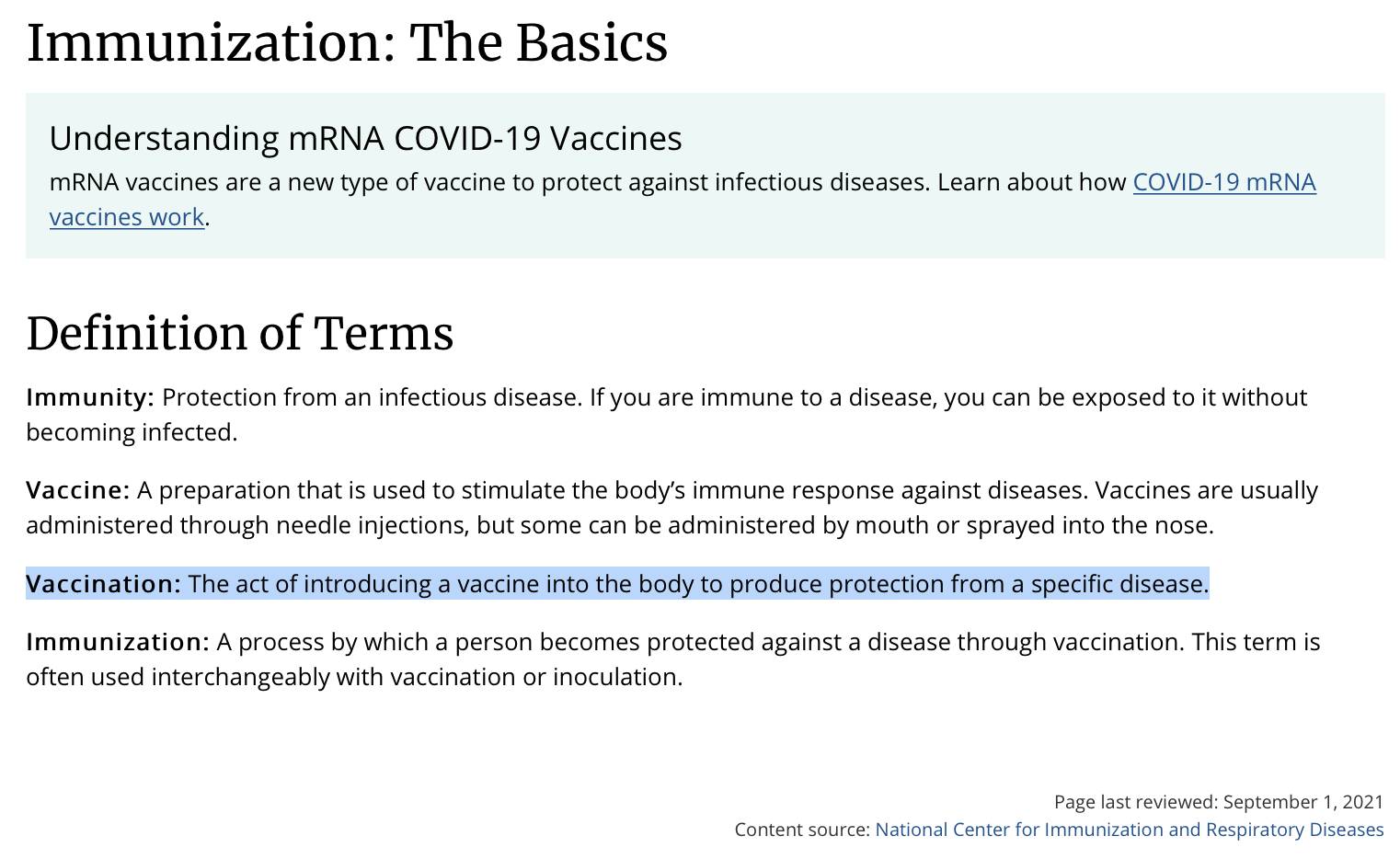This screenshot has height=859, width=1400.
Task: Click the 'vaccines work' underlined link text
Action: coord(127,217)
